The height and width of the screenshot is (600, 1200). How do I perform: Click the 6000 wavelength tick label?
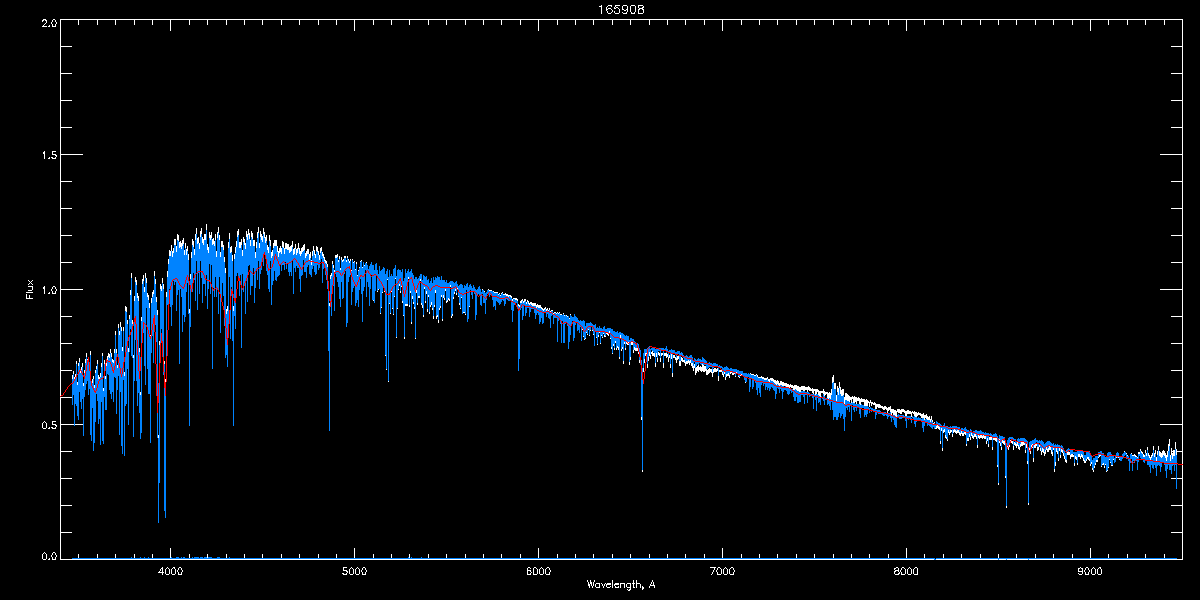[x=538, y=571]
